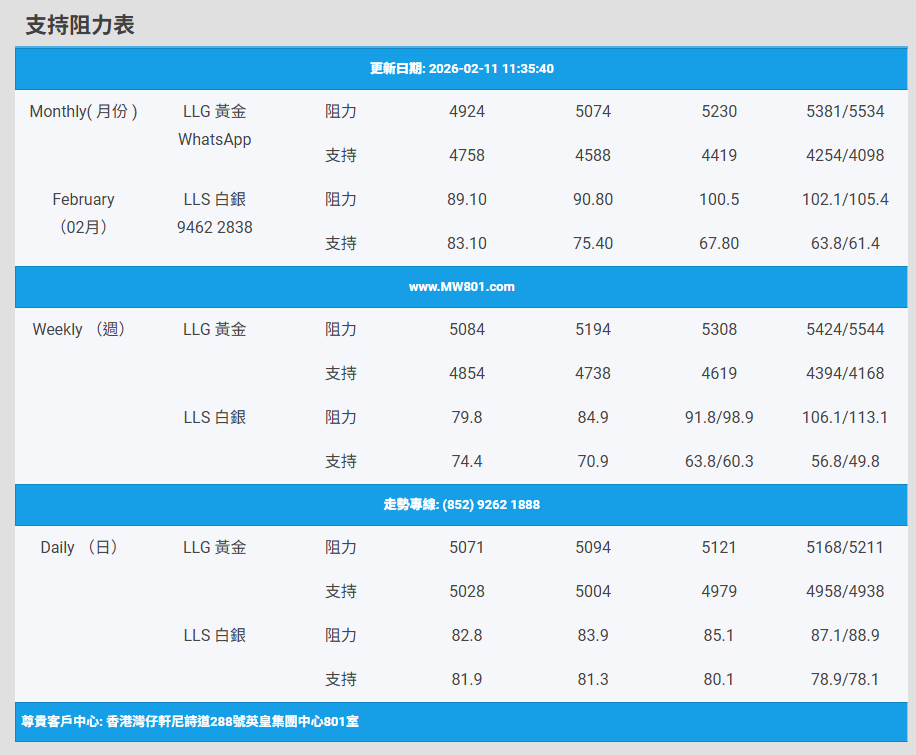Viewport: 916px width, 755px height.
Task: Select weekly silver resistance cell 106.1/113.1
Action: pos(845,418)
